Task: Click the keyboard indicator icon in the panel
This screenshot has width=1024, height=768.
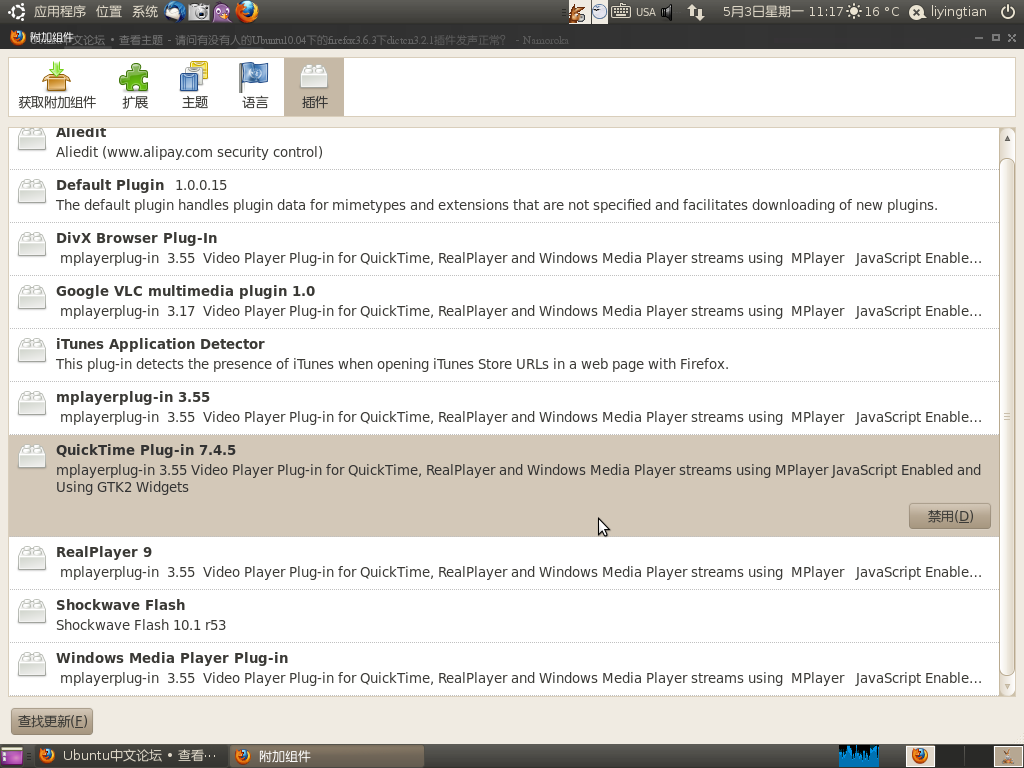Action: (x=620, y=11)
